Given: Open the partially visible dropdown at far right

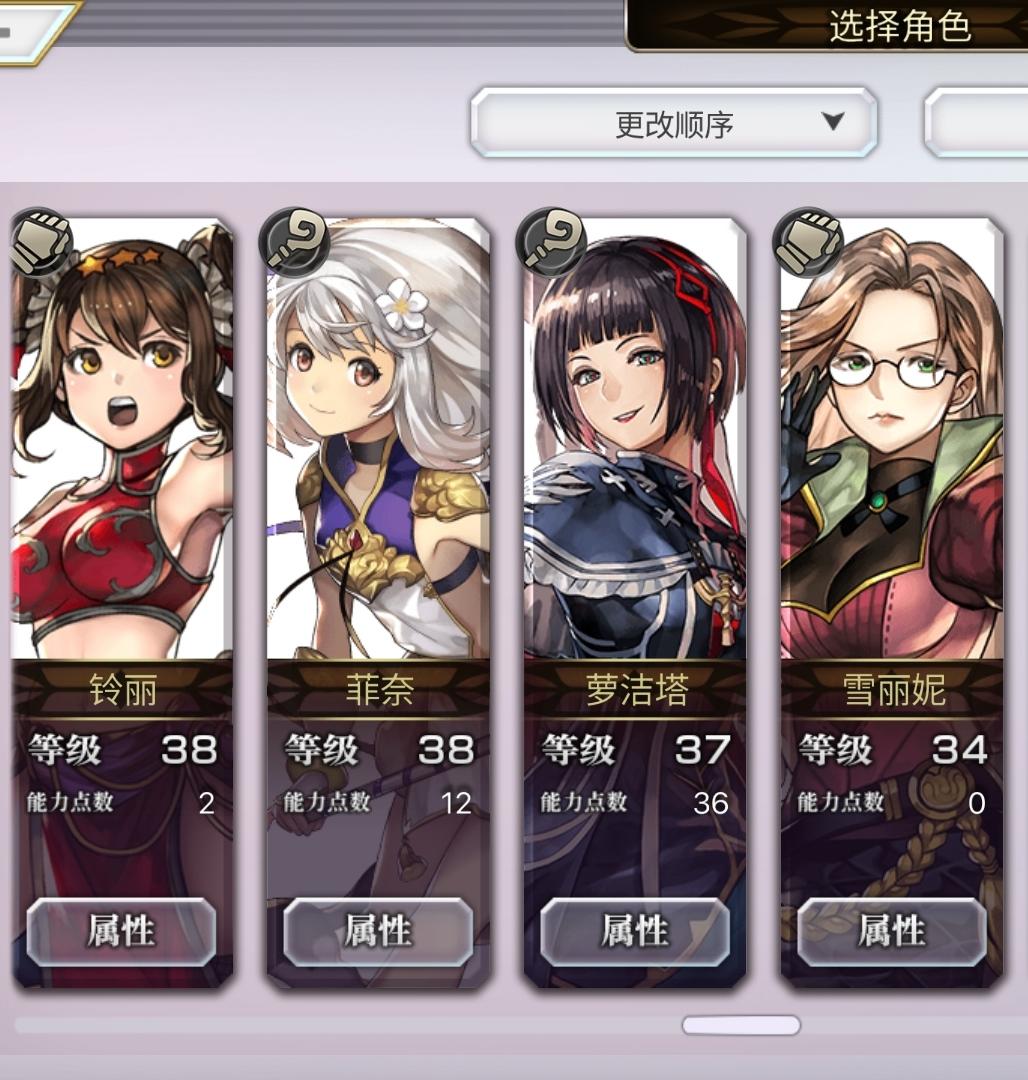Looking at the screenshot, I should 976,123.
